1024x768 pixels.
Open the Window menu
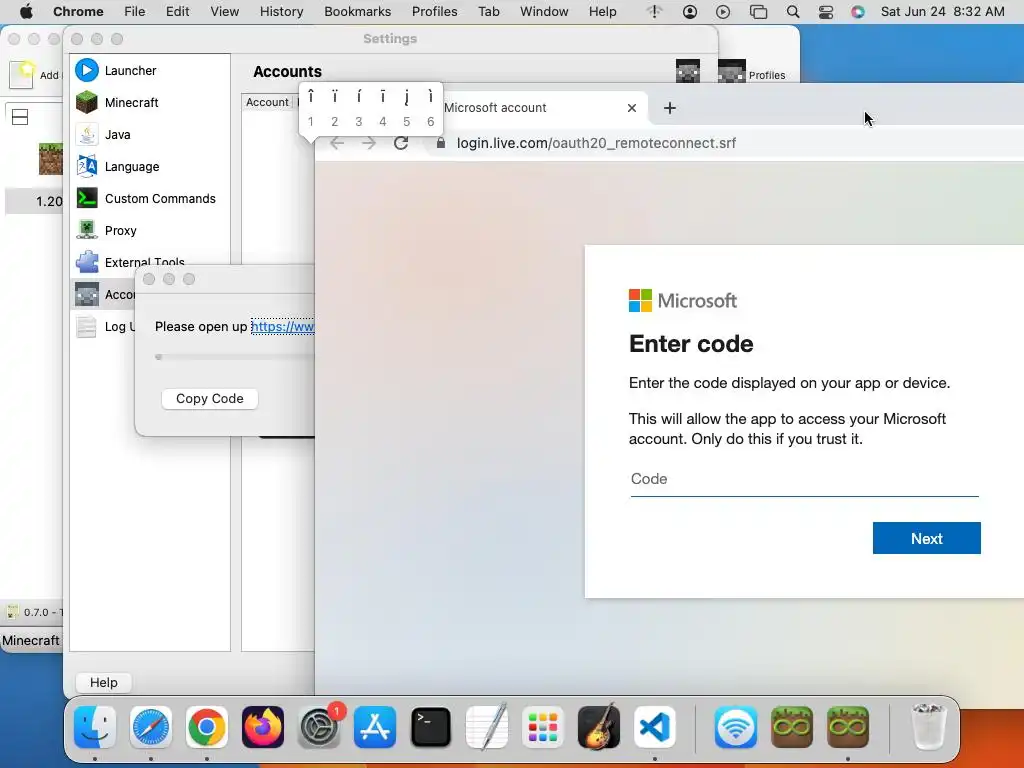544,12
